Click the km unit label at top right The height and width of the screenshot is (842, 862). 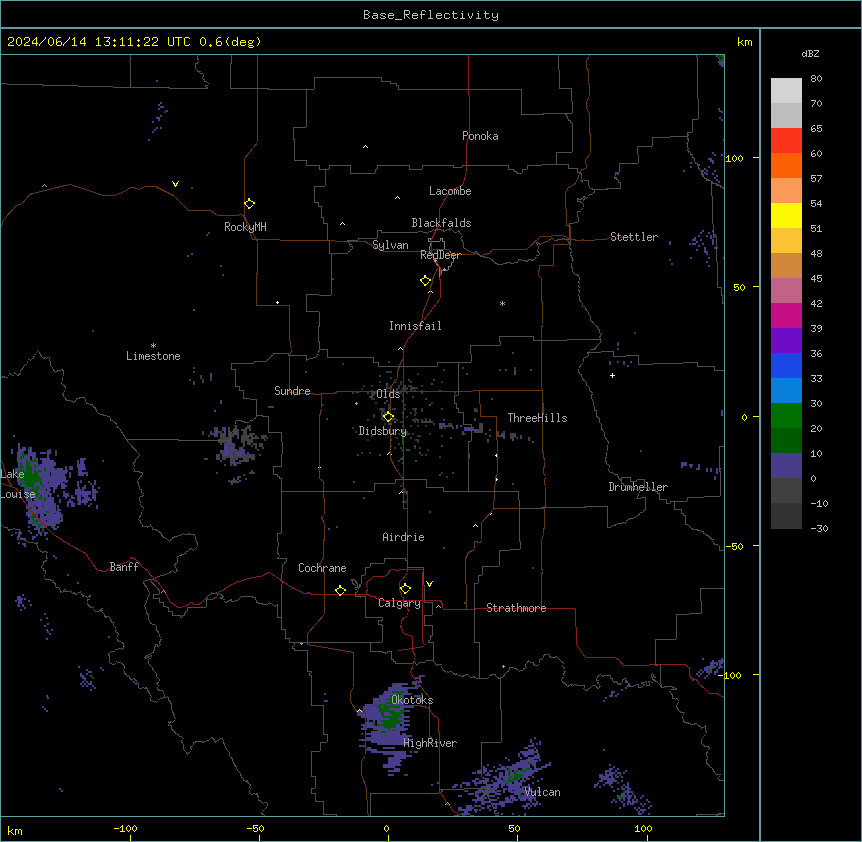coord(744,42)
